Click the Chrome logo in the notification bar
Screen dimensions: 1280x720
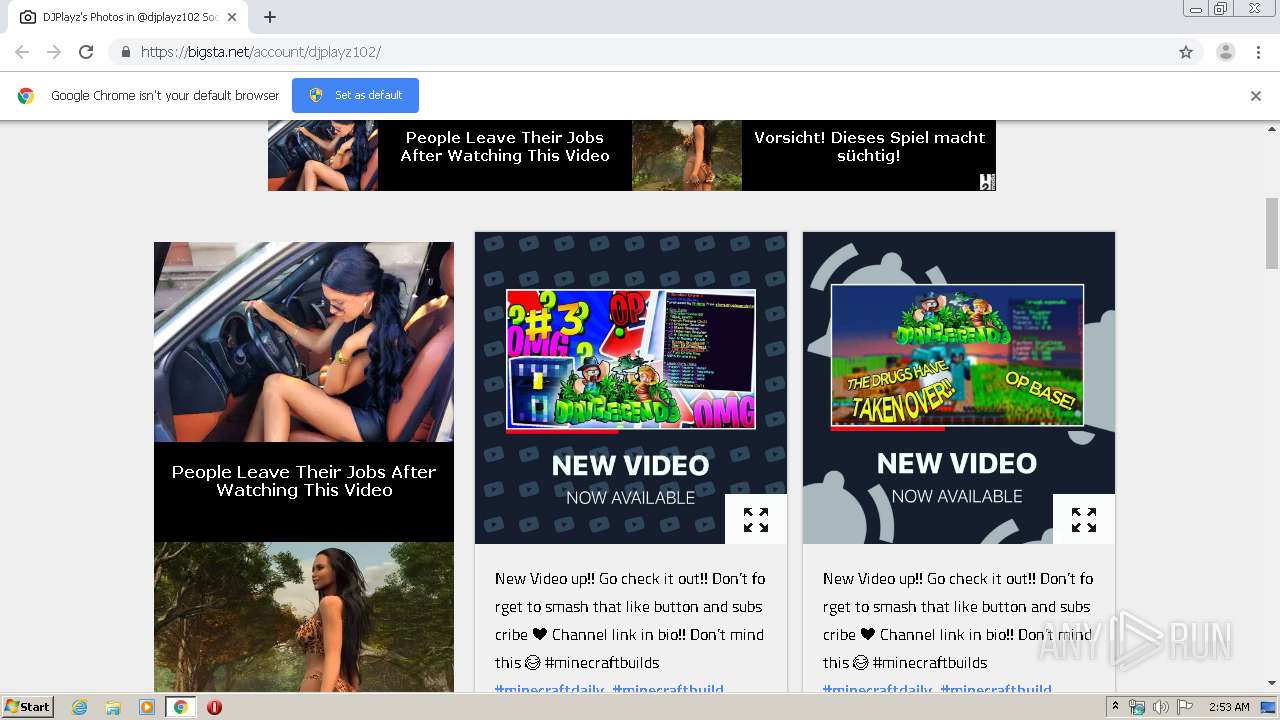tap(26, 96)
